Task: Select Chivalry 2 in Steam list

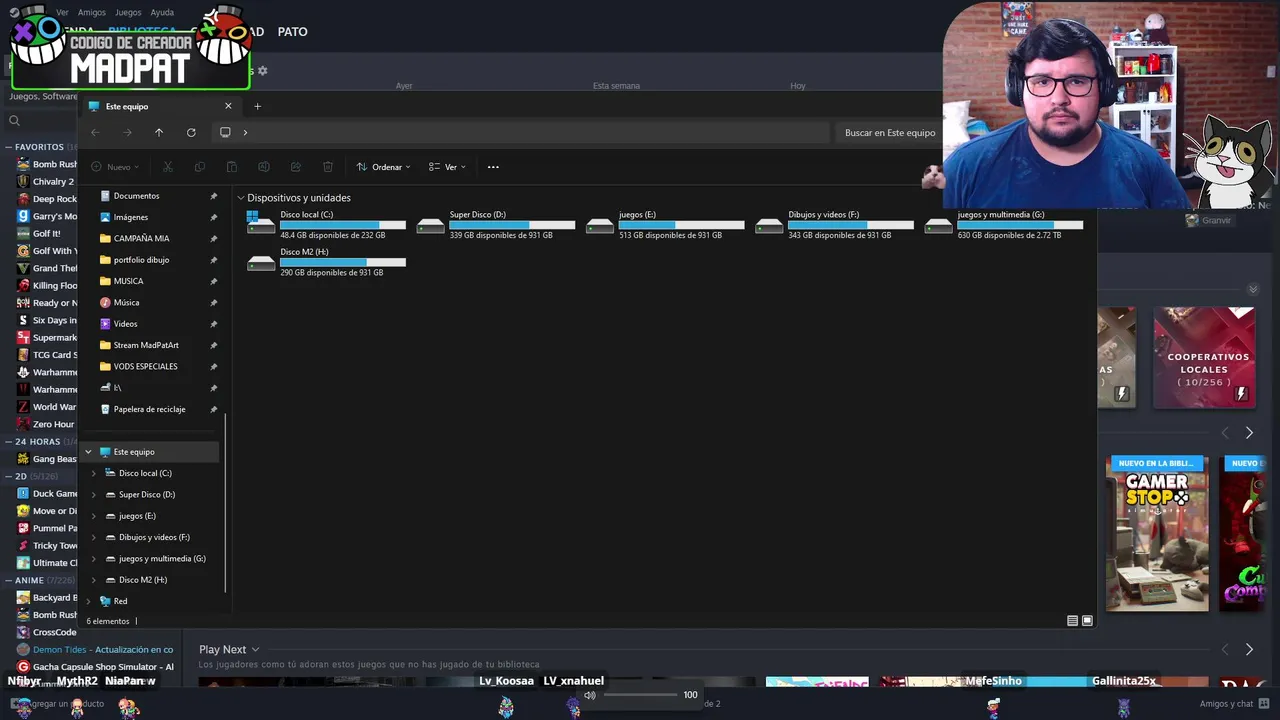Action: [x=46, y=182]
